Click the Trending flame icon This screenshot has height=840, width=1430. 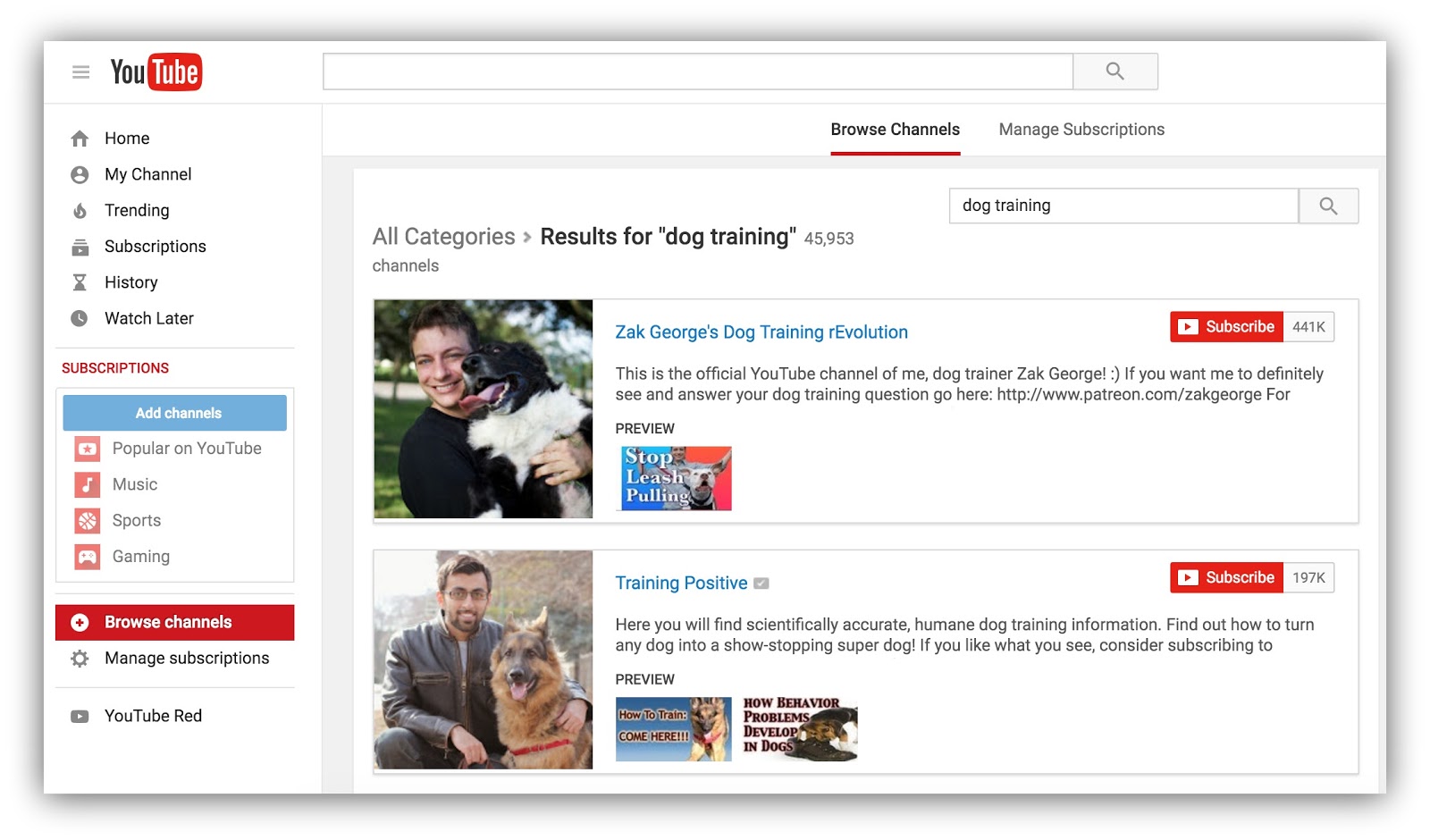[80, 211]
